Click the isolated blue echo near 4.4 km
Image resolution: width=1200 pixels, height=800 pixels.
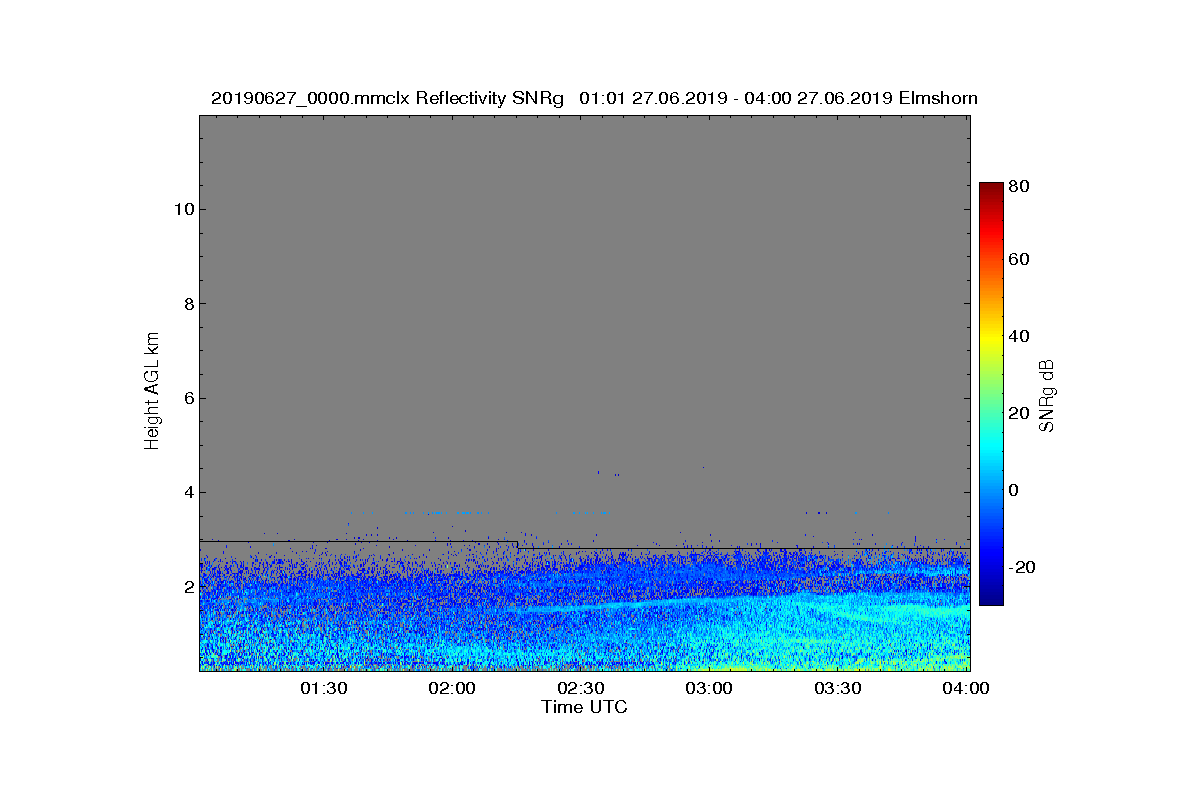click(599, 472)
